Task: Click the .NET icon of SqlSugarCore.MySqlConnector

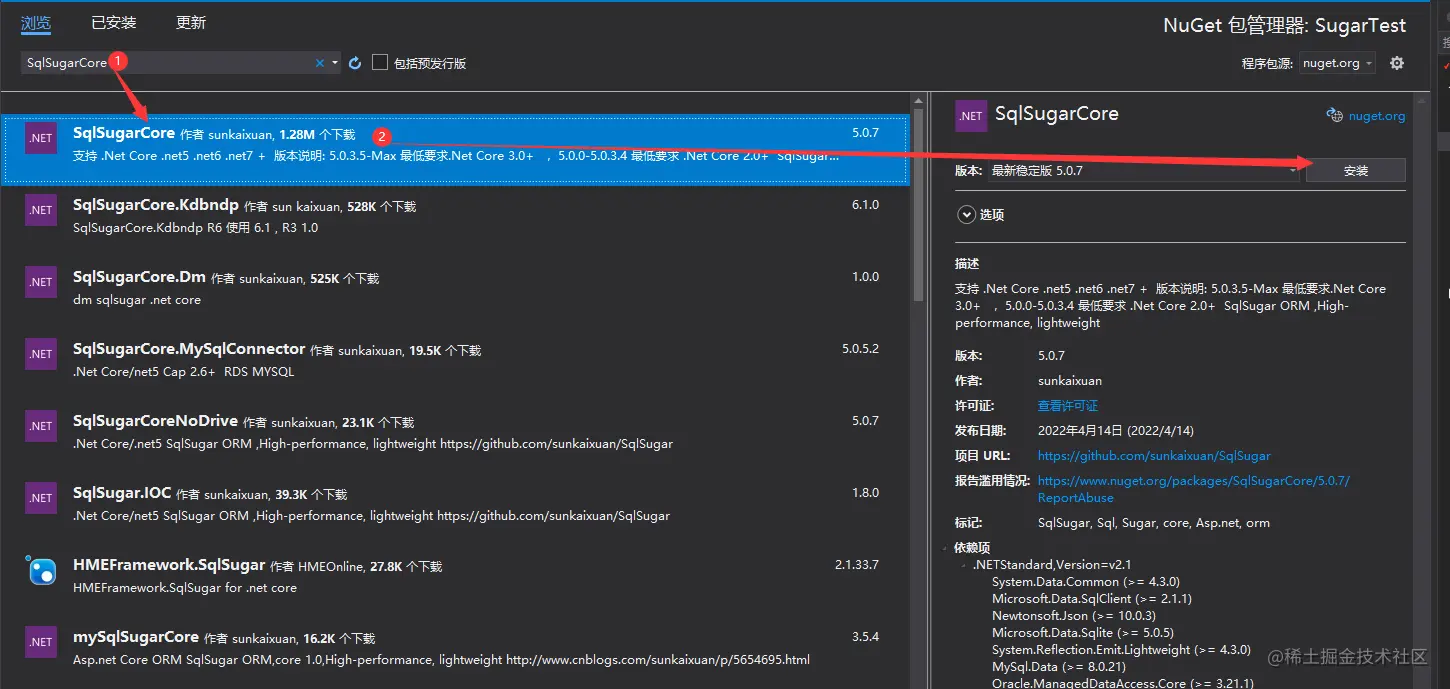Action: (x=41, y=354)
